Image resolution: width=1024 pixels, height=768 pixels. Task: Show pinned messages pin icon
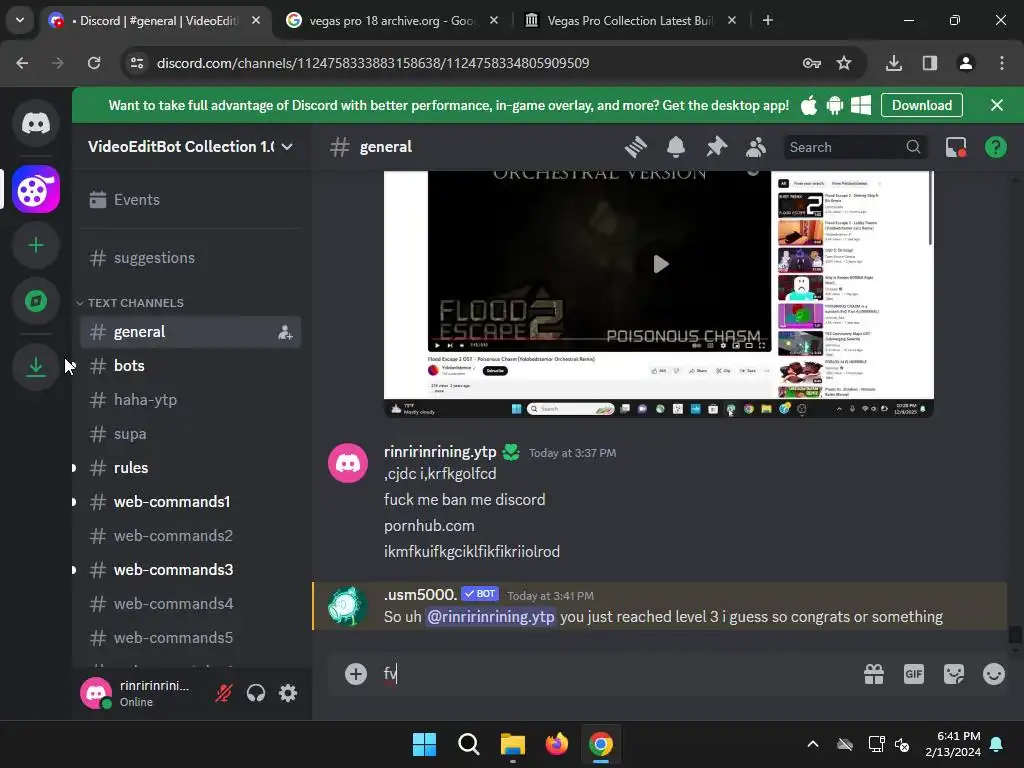coord(716,147)
